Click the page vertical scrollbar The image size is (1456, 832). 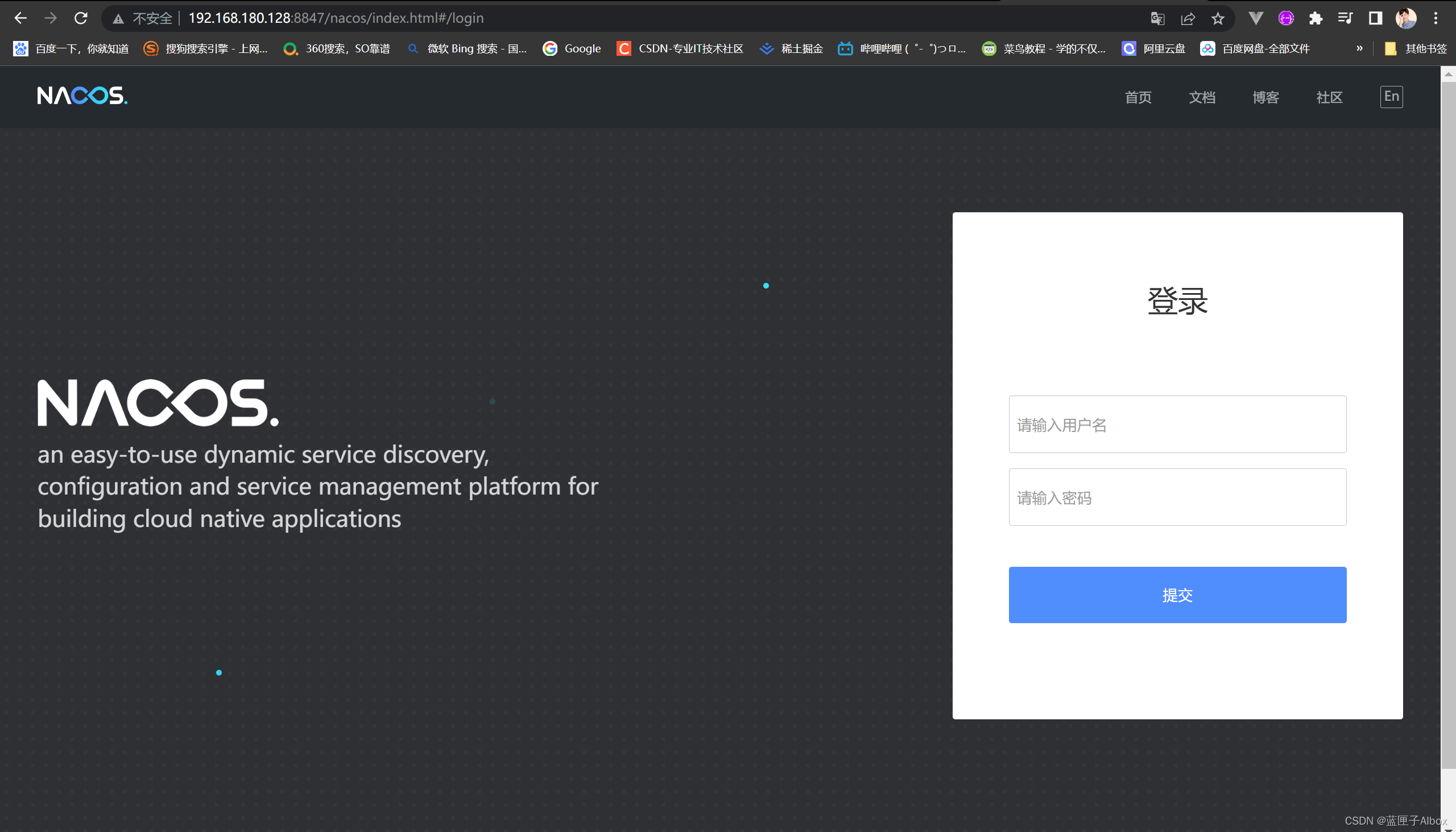click(1448, 426)
